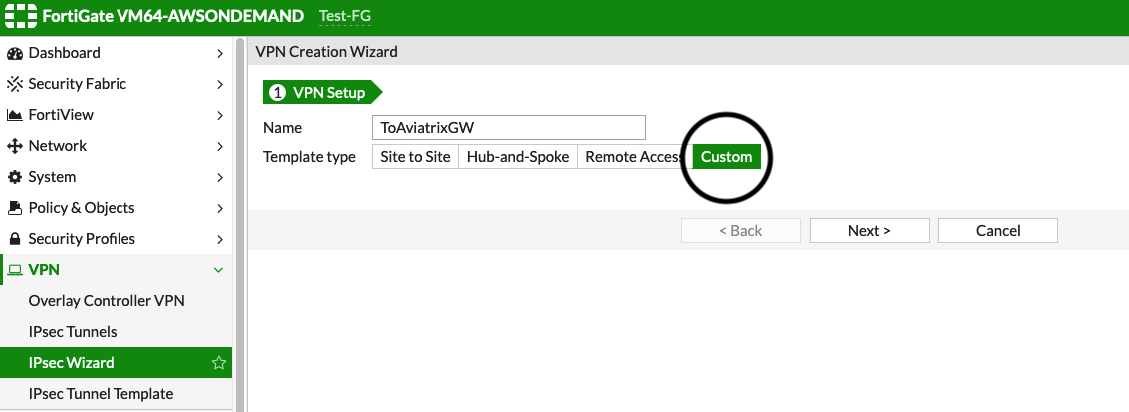Collapse the VPN menu section
The width and height of the screenshot is (1129, 412).
(219, 270)
